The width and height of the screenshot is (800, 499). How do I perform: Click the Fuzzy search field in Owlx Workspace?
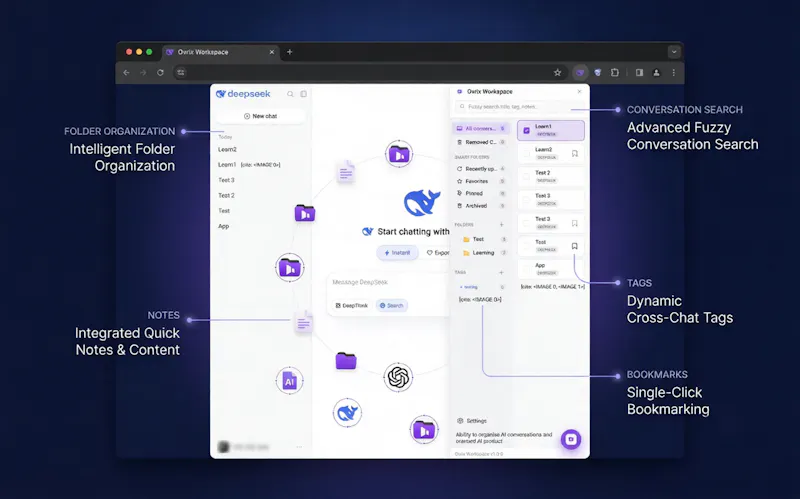click(519, 107)
